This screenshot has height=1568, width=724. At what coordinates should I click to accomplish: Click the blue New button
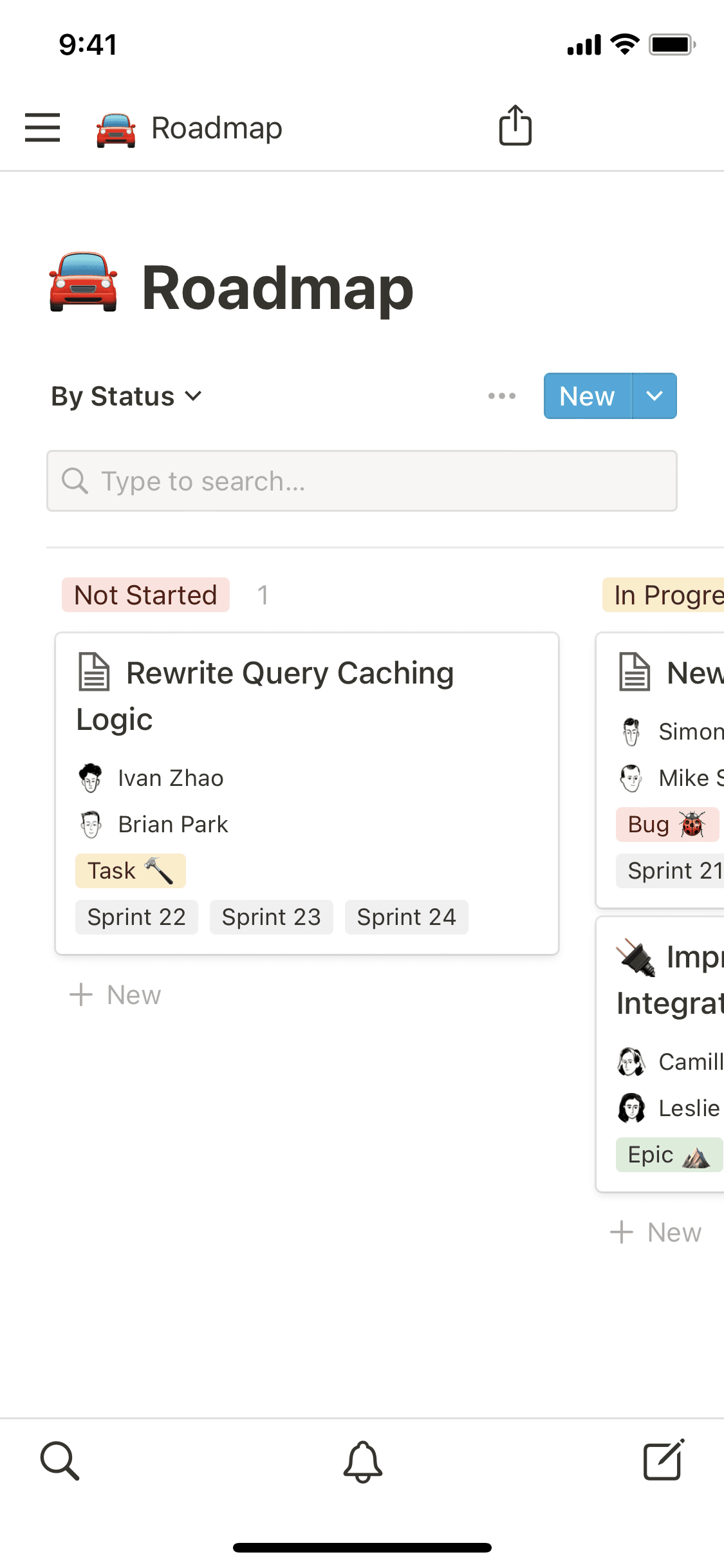coord(587,396)
